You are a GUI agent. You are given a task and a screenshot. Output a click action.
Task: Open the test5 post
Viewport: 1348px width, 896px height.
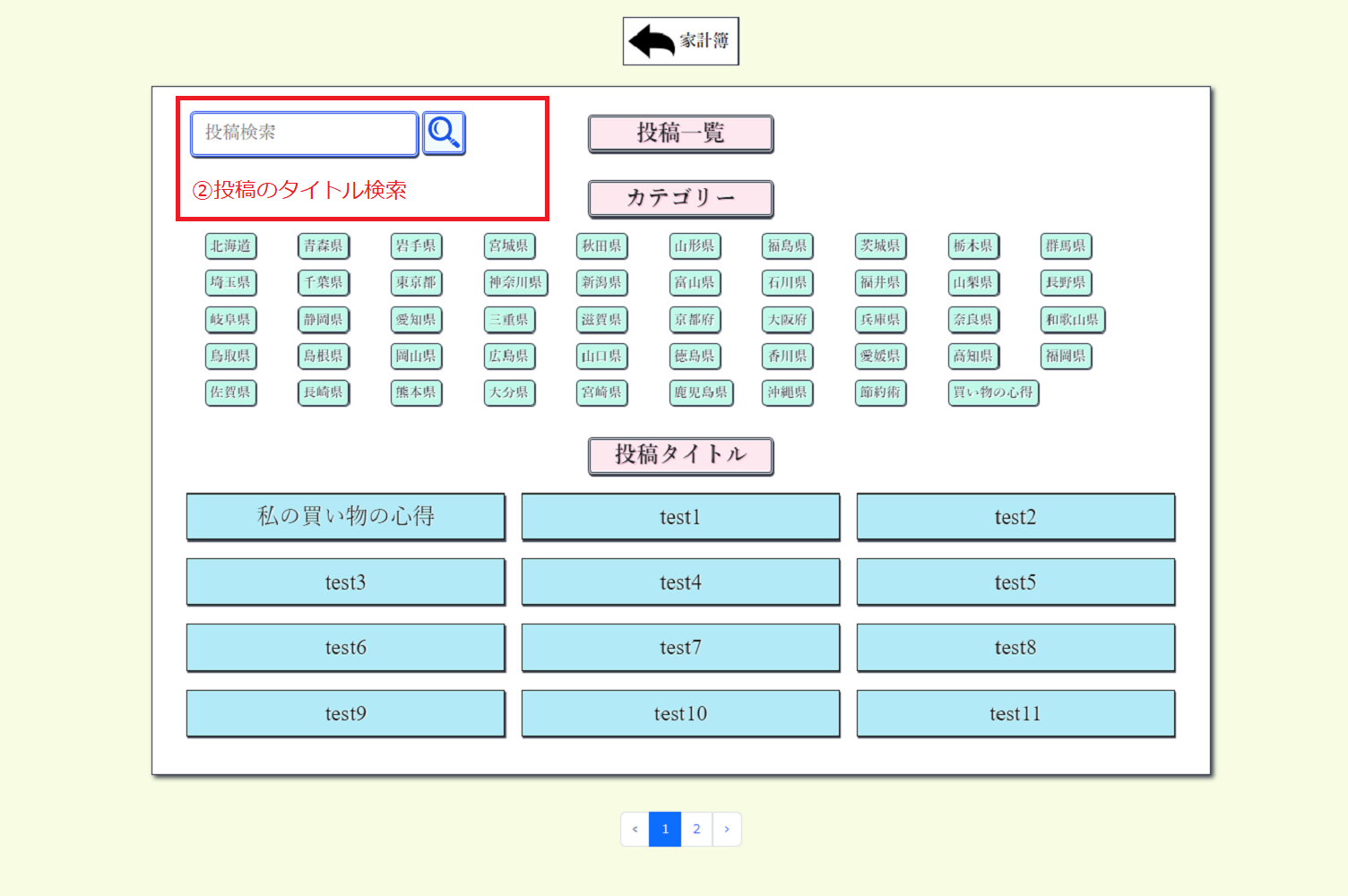tap(1016, 582)
